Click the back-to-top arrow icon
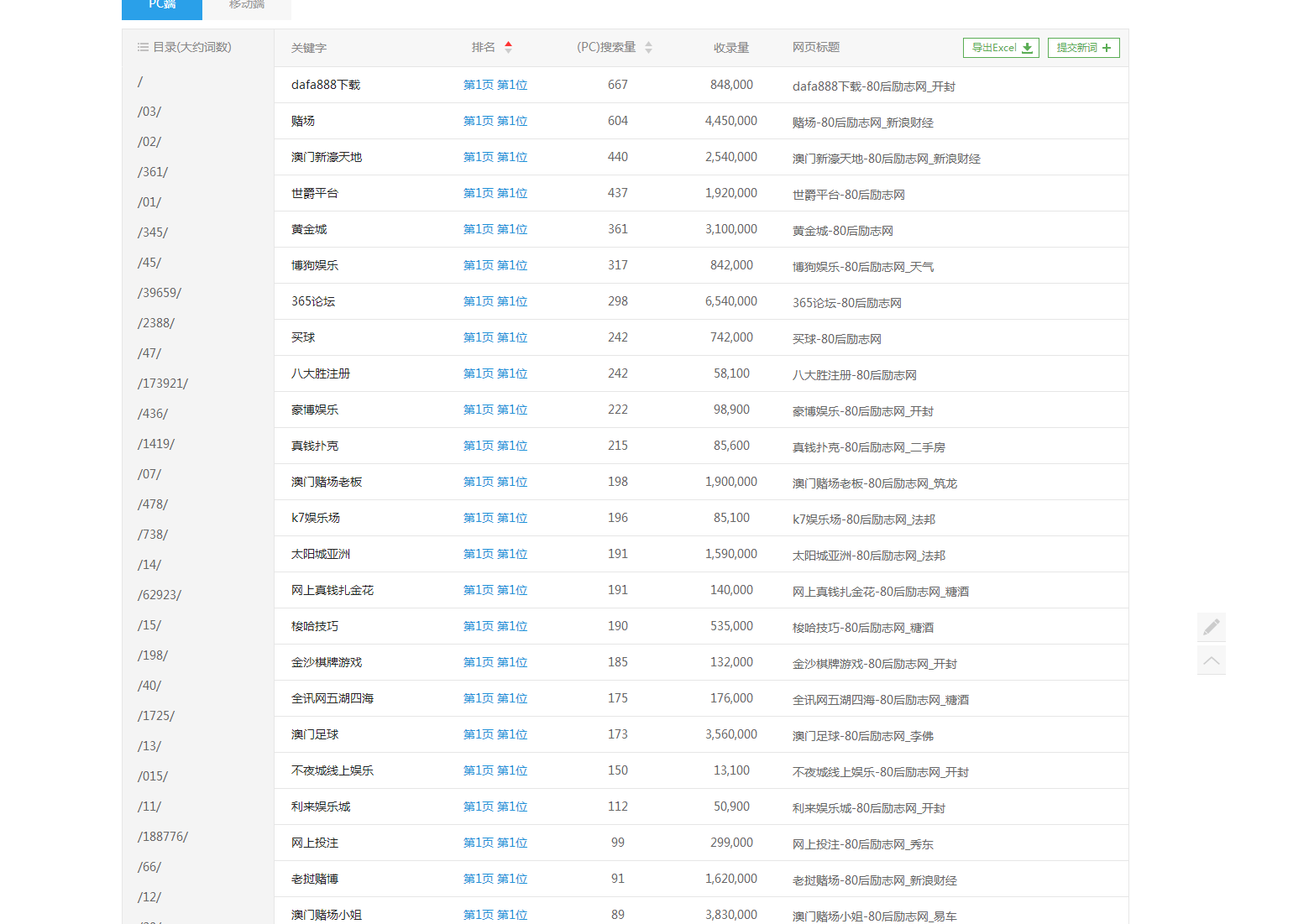 1211,660
